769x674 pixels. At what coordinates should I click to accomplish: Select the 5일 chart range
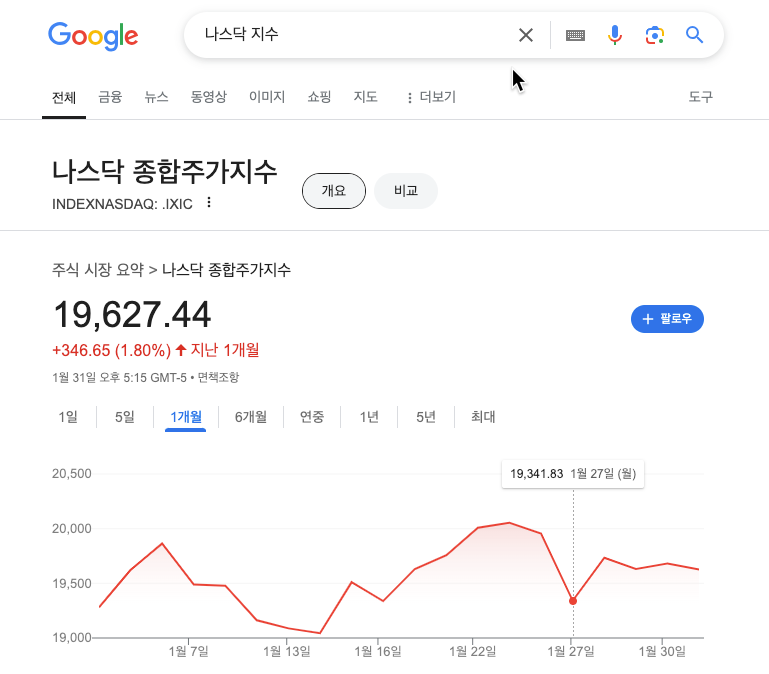coord(125,417)
